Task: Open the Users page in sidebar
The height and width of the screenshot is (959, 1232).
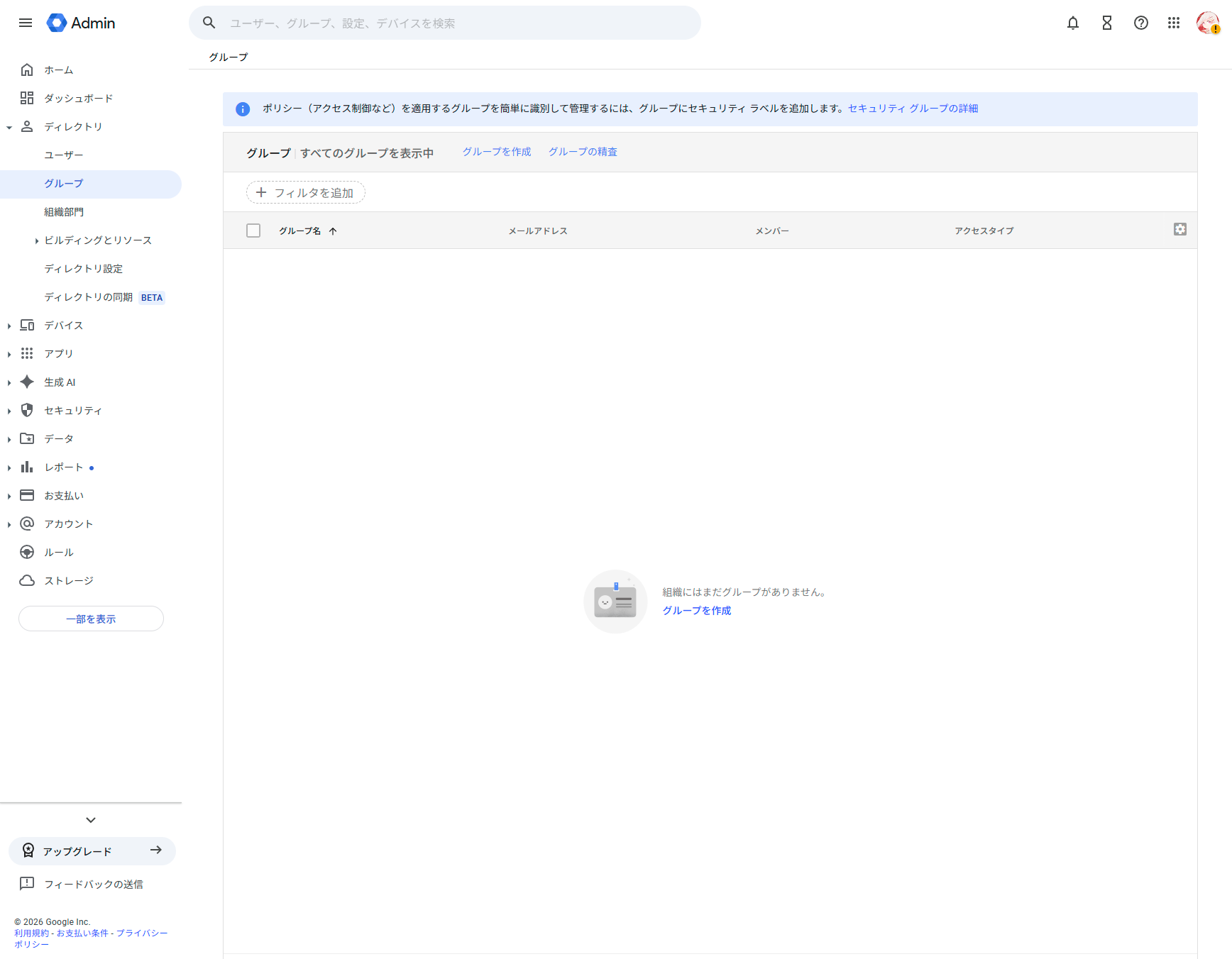Action: (x=64, y=155)
